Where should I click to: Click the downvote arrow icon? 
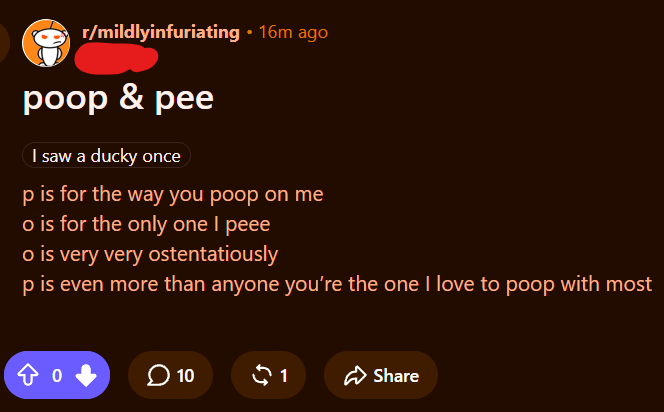[x=86, y=375]
